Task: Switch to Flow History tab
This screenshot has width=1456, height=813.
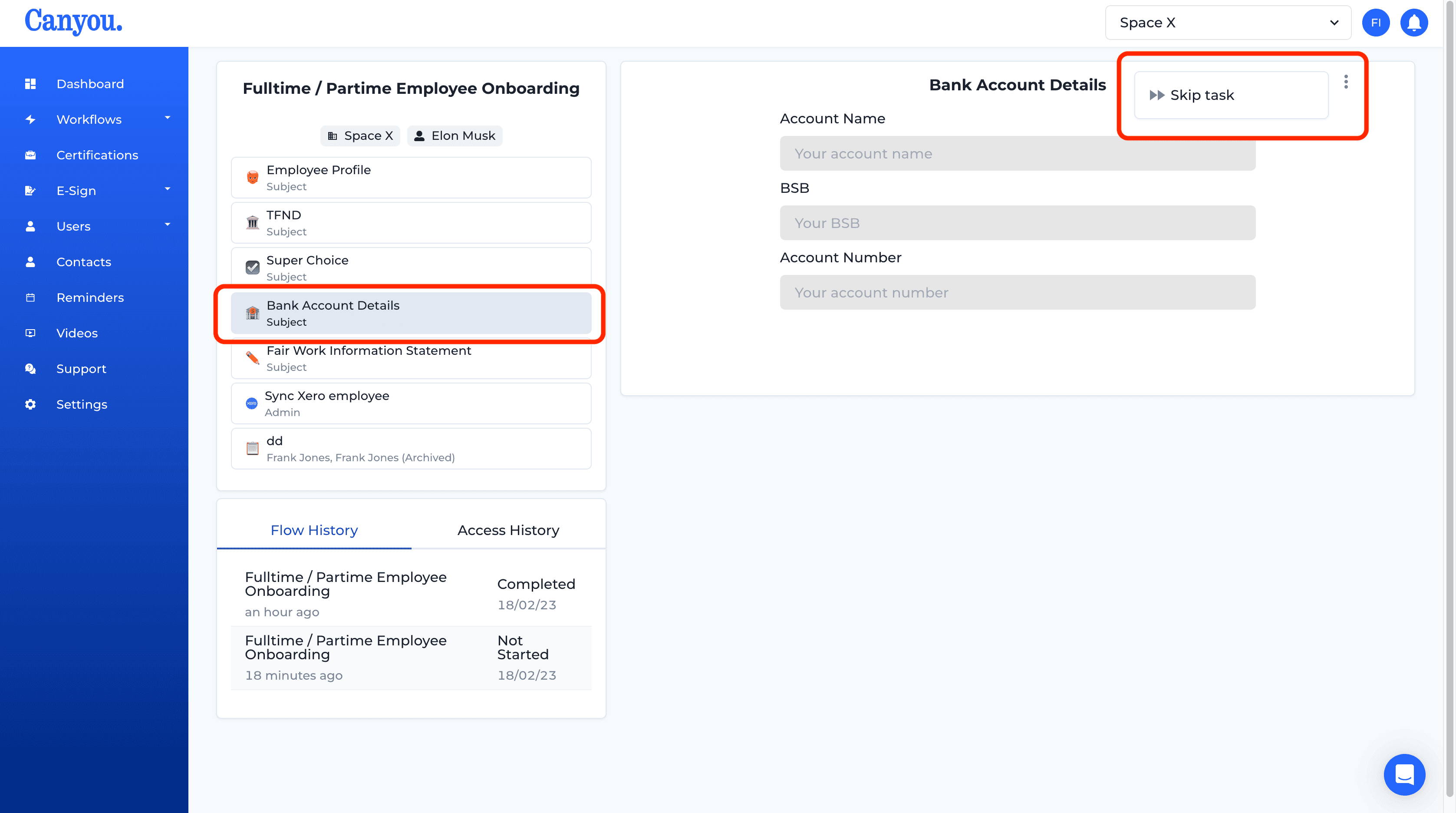Action: coord(313,530)
